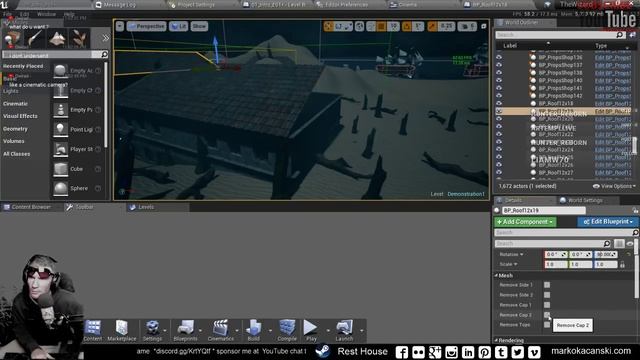Click Edit BP_Roof link for BP_Roof12x18
640x360 pixels.
click(613, 104)
